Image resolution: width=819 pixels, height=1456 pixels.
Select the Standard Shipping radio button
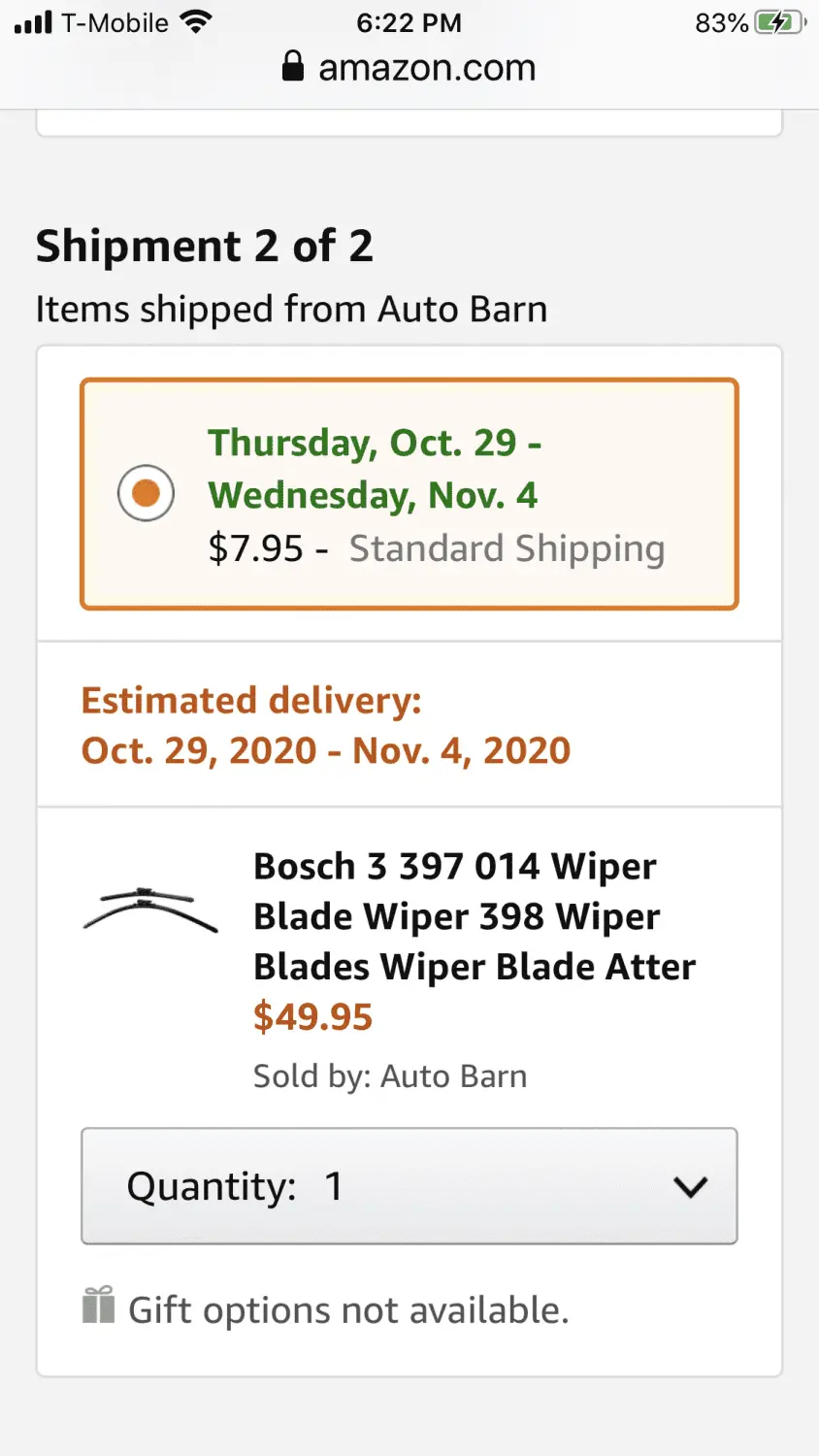[146, 493]
